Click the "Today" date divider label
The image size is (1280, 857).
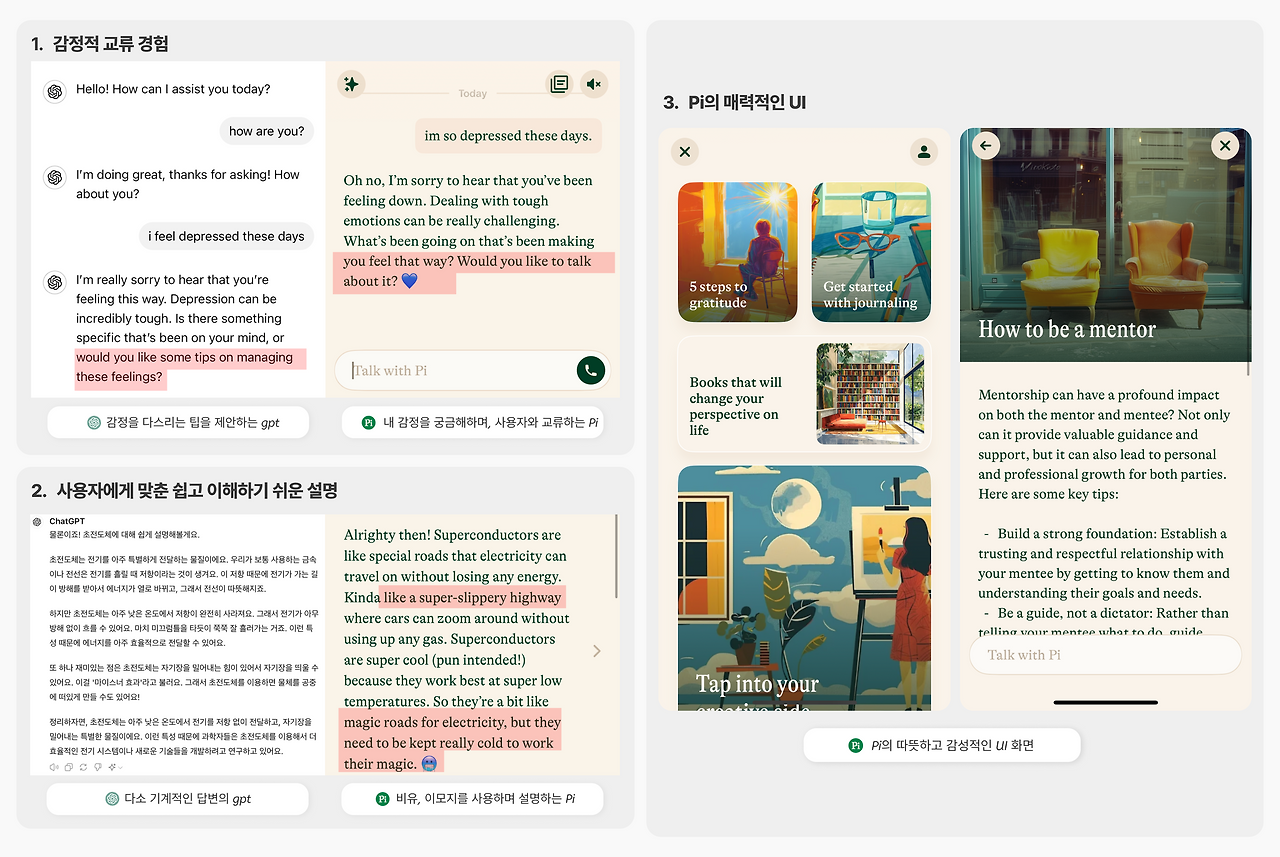coord(473,93)
